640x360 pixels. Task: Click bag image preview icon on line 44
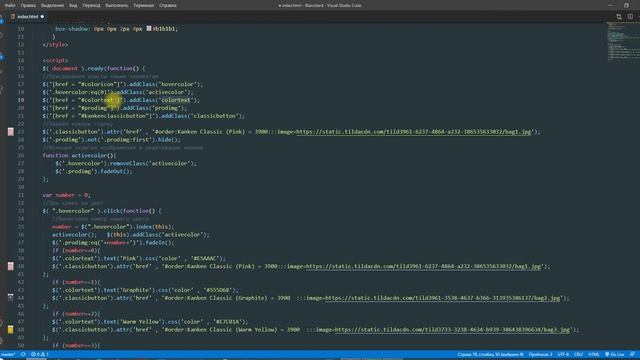coord(11,298)
